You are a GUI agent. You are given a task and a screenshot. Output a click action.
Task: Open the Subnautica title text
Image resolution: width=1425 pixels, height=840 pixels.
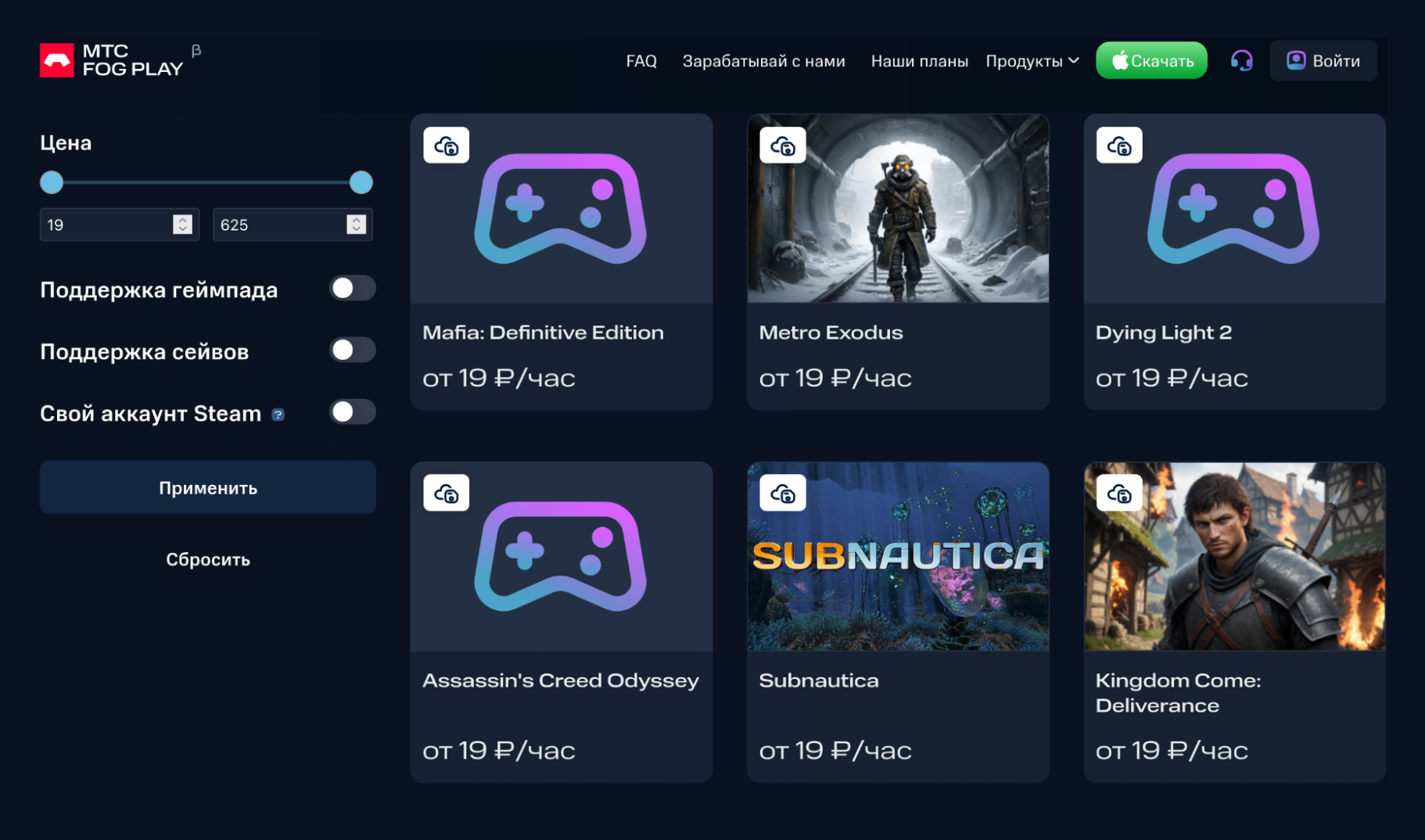(819, 680)
